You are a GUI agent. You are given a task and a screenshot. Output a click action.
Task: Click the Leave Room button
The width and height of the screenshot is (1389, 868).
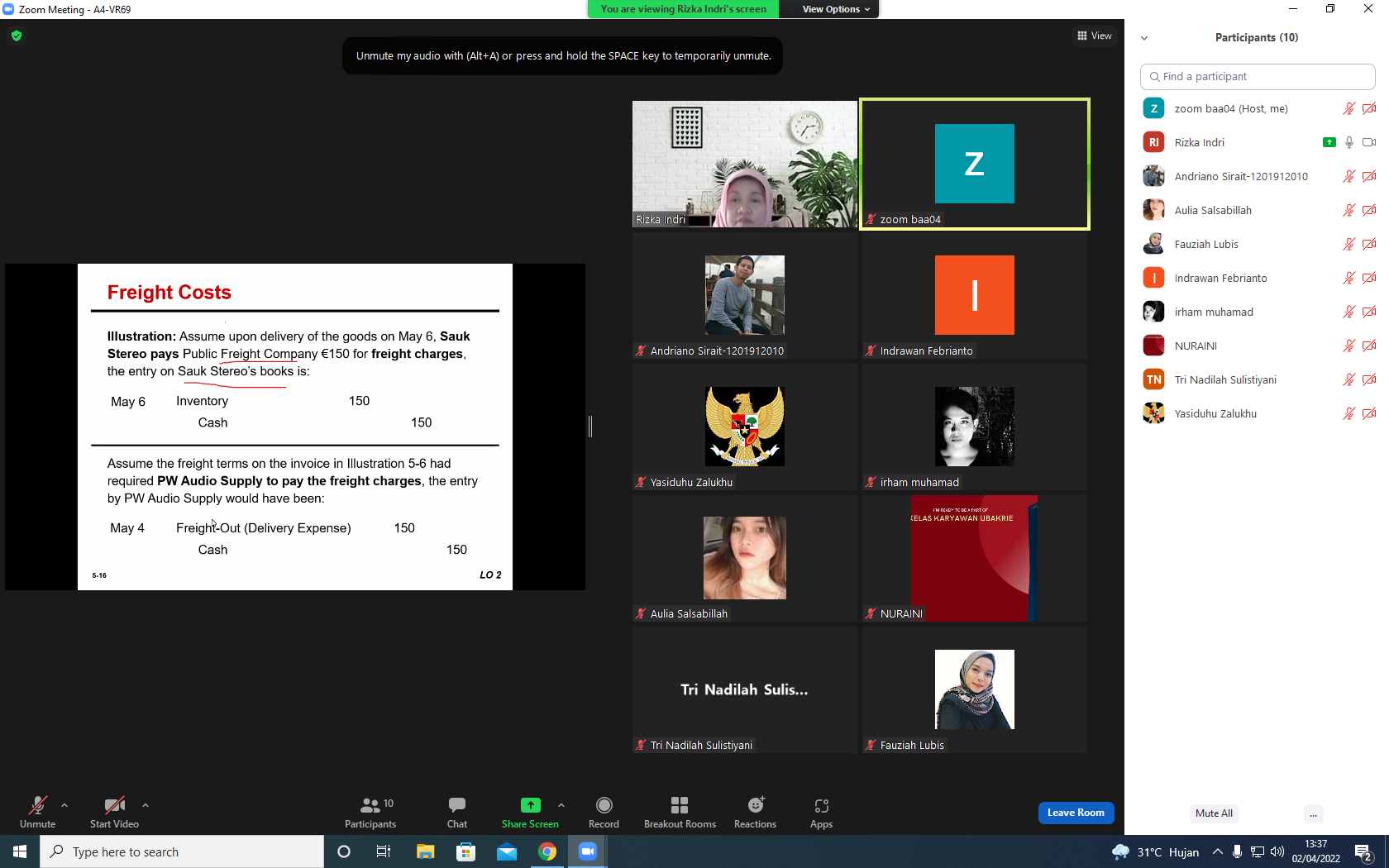pyautogui.click(x=1076, y=813)
